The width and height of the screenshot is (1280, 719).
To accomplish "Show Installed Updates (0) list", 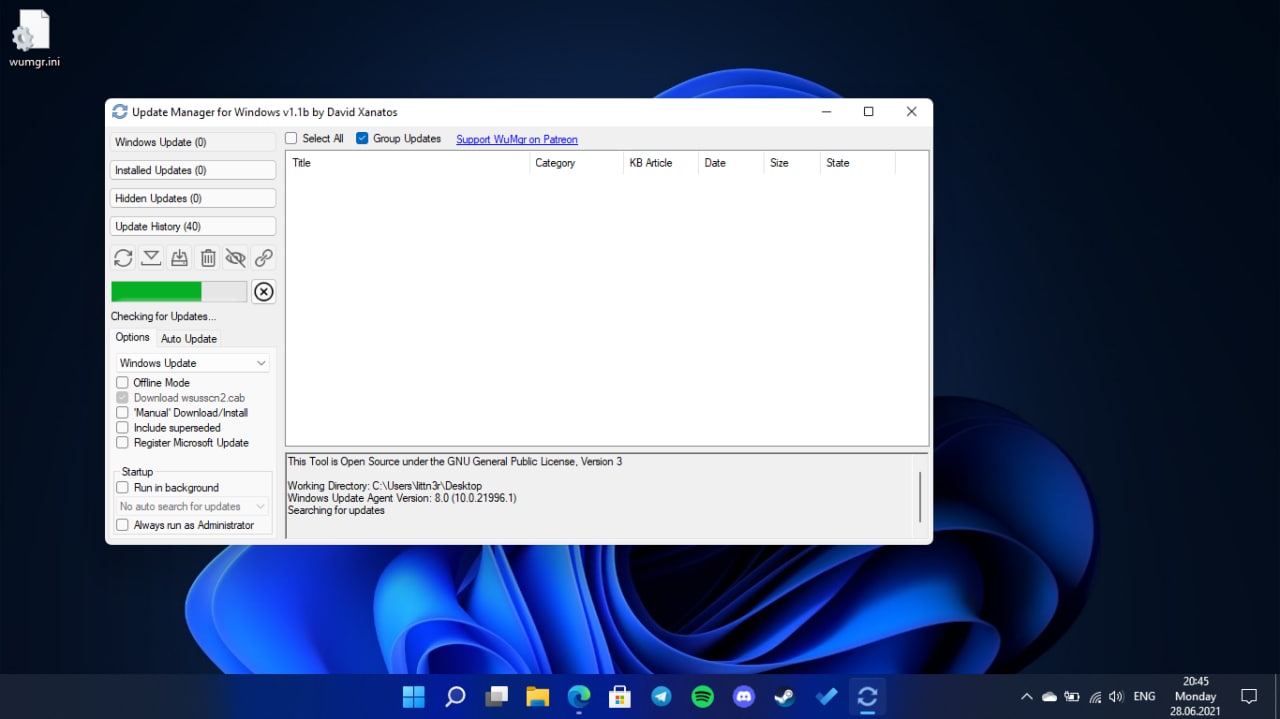I will 192,170.
